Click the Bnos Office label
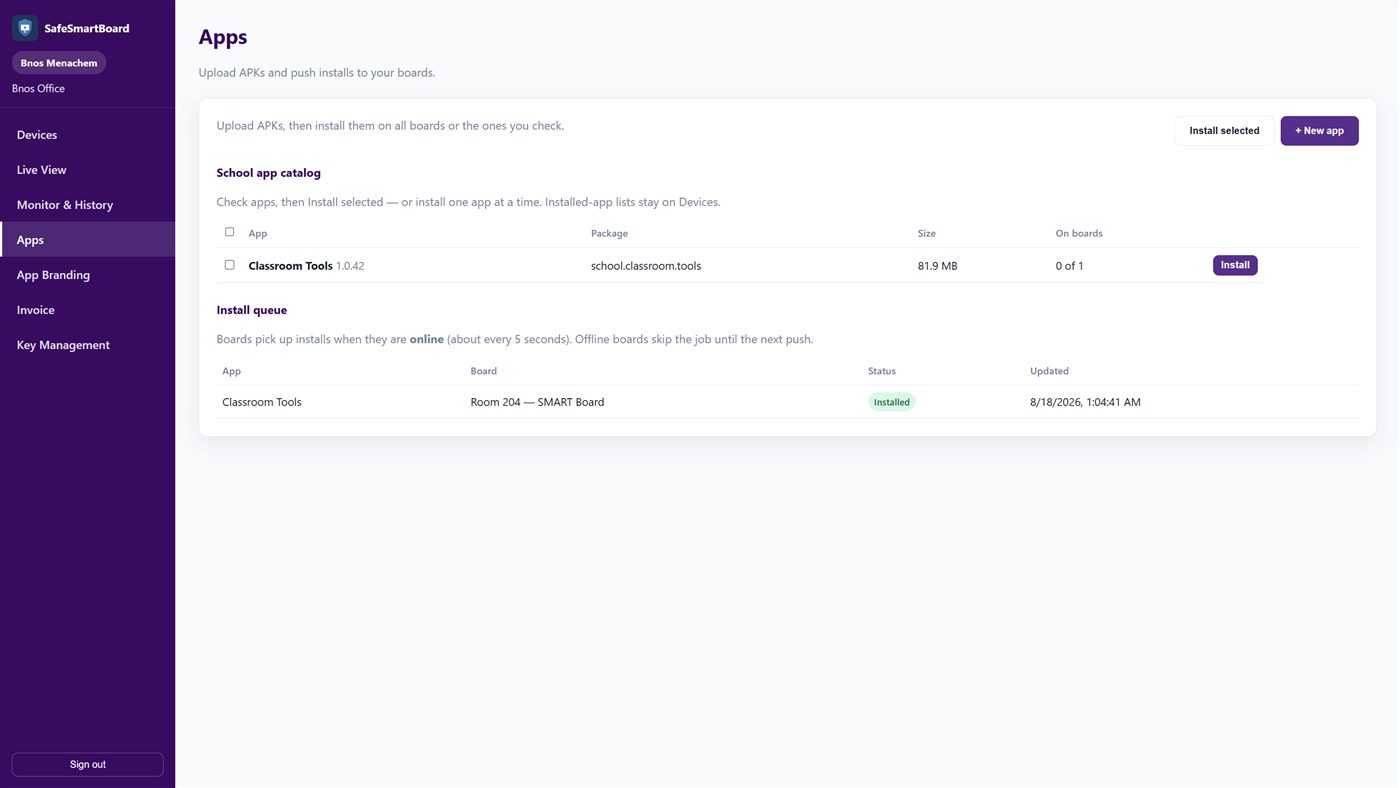Viewport: 1400px width, 788px height. [x=38, y=88]
